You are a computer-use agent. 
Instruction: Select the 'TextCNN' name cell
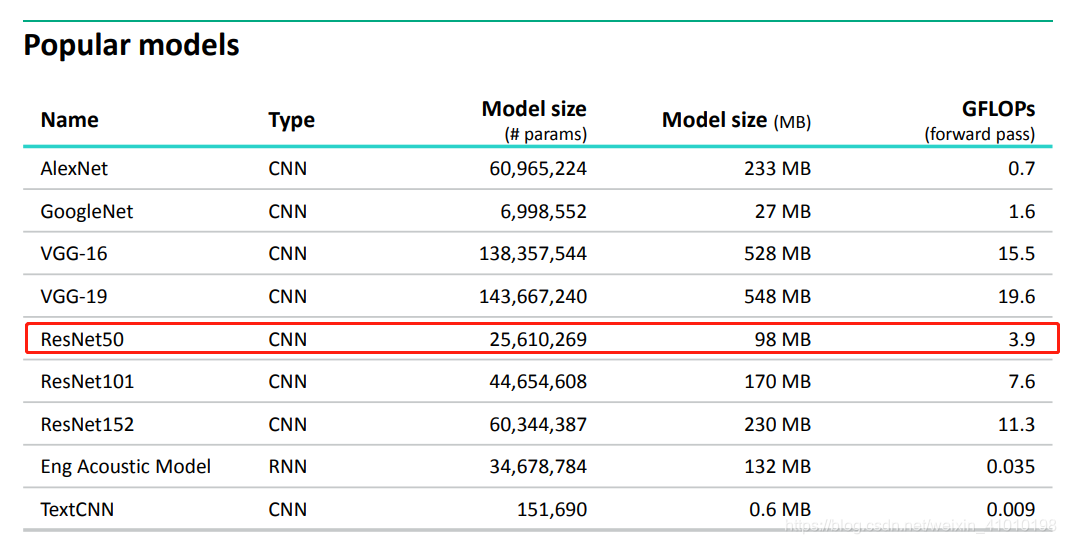pyautogui.click(x=78, y=509)
